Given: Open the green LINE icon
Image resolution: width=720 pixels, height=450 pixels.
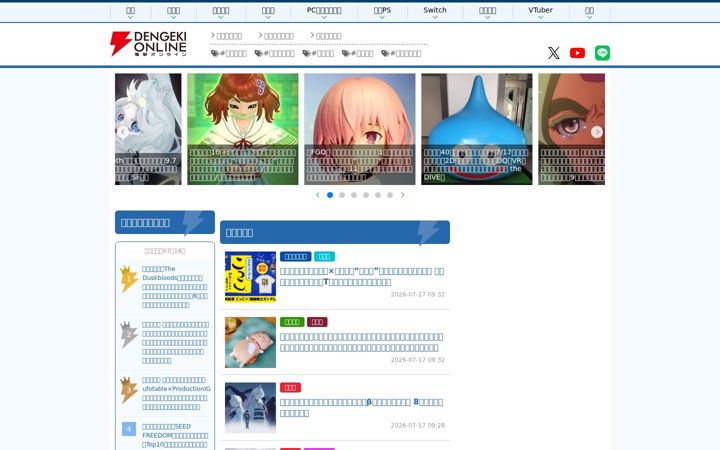Looking at the screenshot, I should (x=602, y=53).
